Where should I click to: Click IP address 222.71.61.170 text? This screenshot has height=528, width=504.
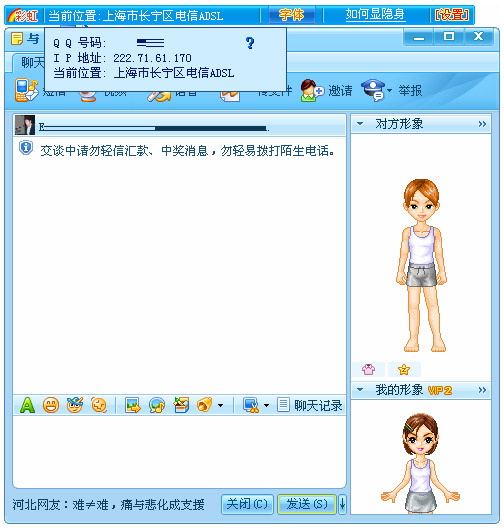152,58
